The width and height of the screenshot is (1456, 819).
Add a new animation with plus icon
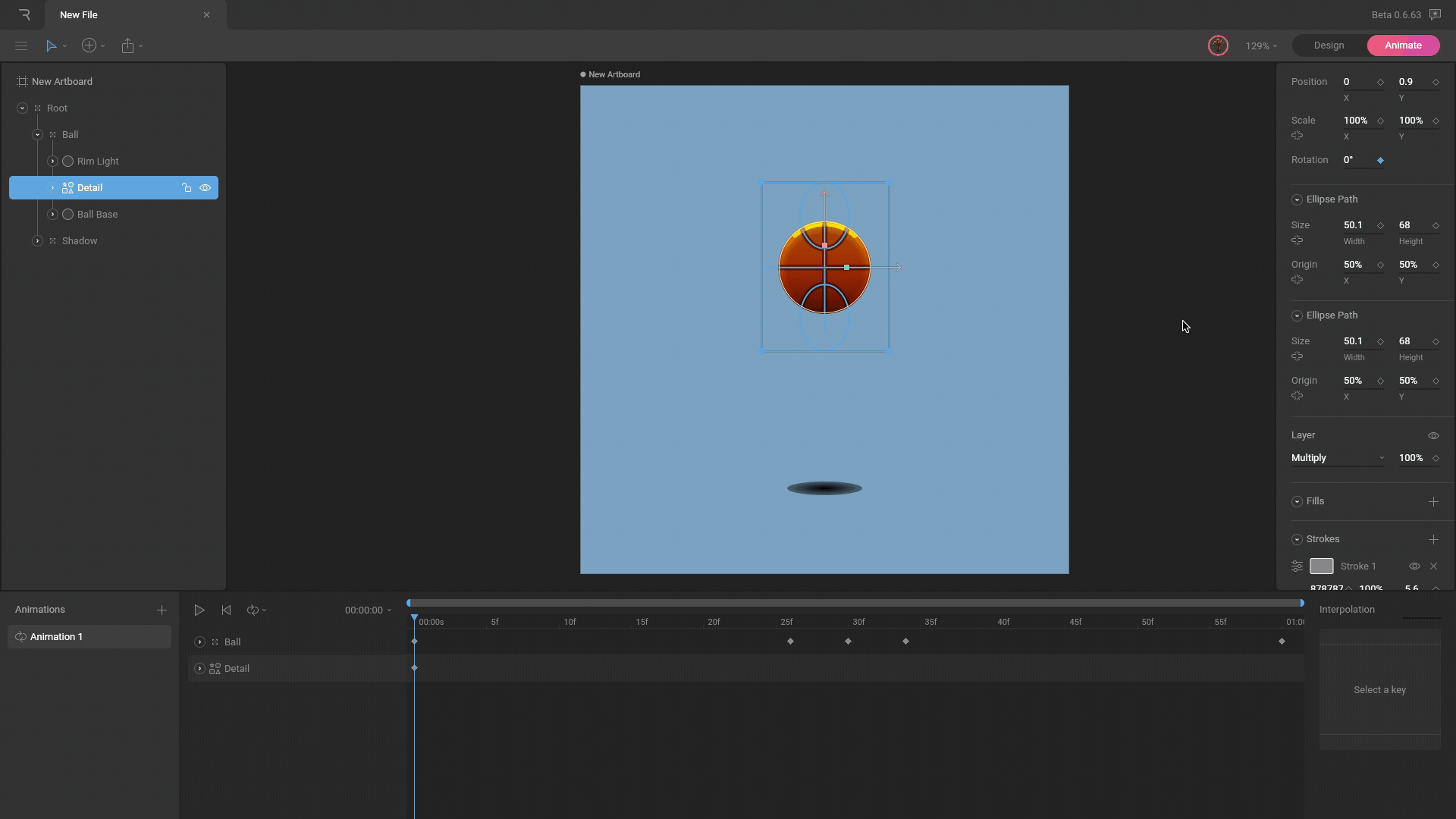(x=162, y=610)
